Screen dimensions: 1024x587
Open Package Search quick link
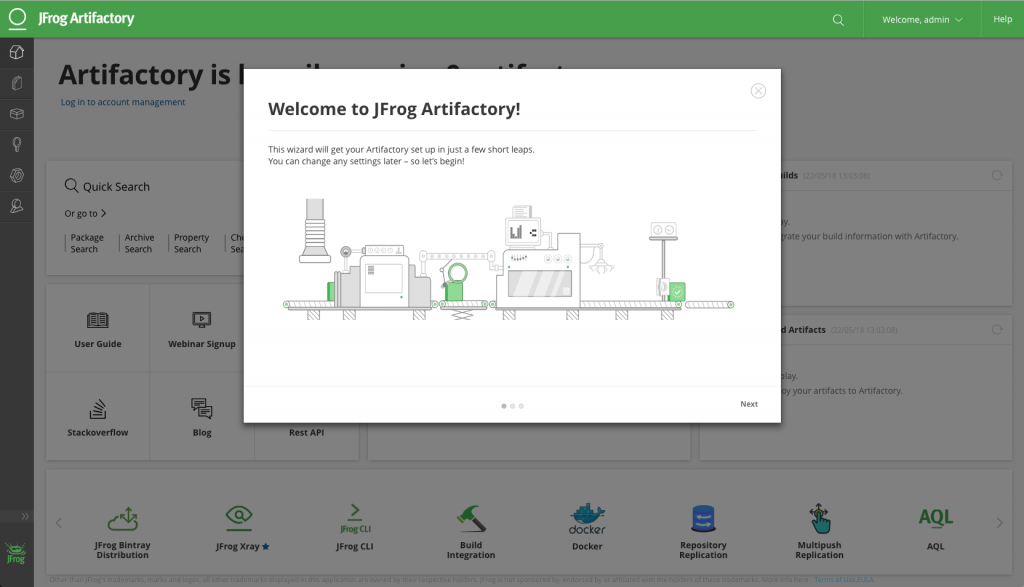[x=86, y=243]
